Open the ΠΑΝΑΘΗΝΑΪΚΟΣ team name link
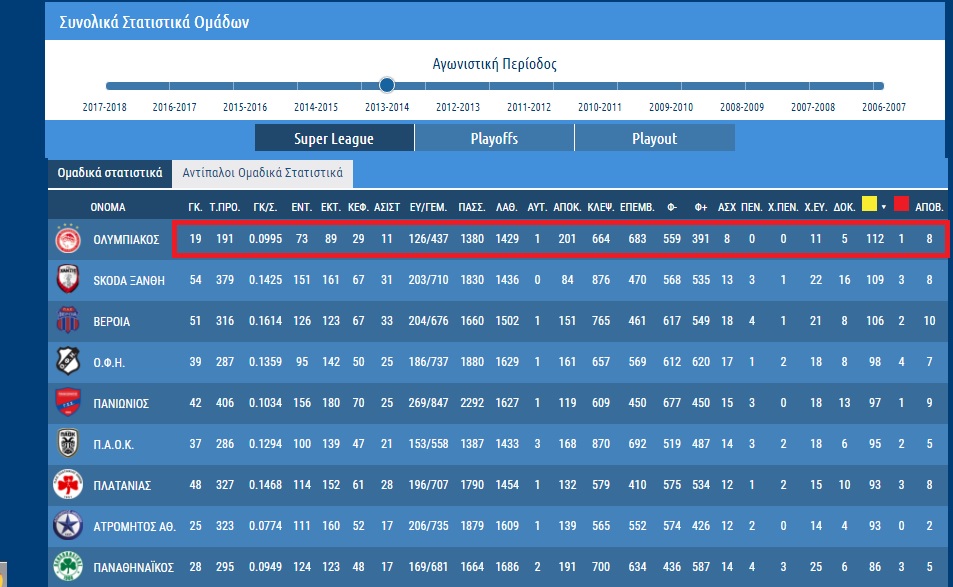Image resolution: width=953 pixels, height=587 pixels. 134,568
